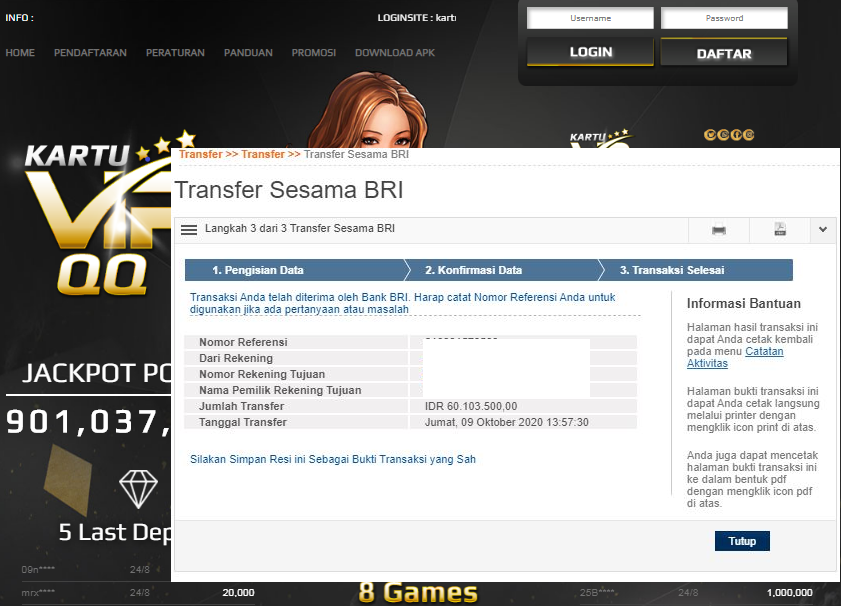Click the coin icons beside the small logo
The height and width of the screenshot is (606, 841).
coord(729,135)
